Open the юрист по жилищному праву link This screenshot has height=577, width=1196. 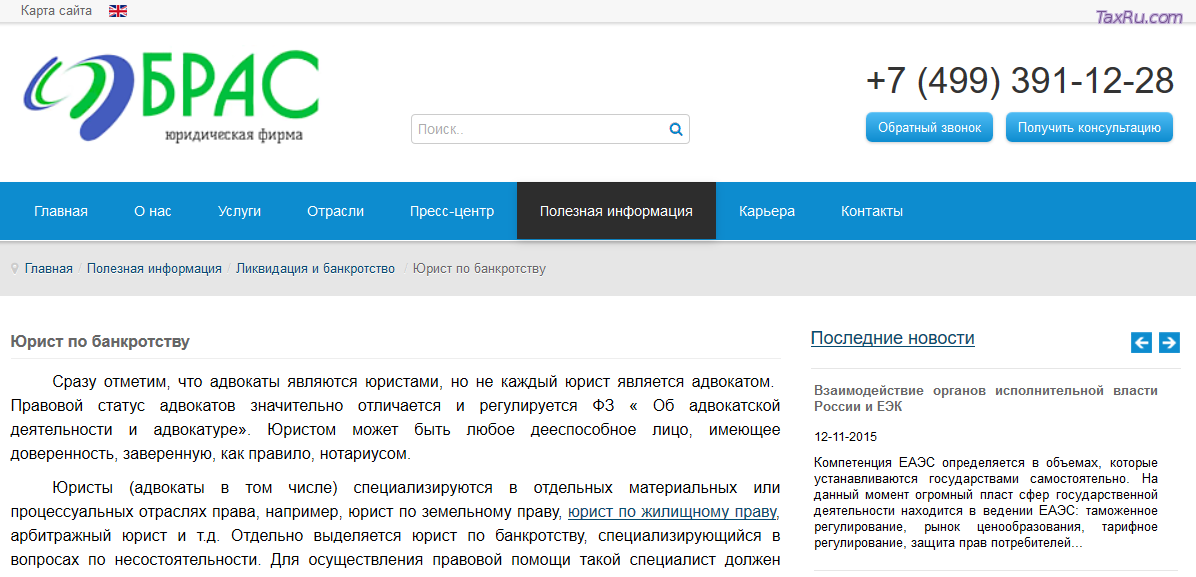pos(670,511)
